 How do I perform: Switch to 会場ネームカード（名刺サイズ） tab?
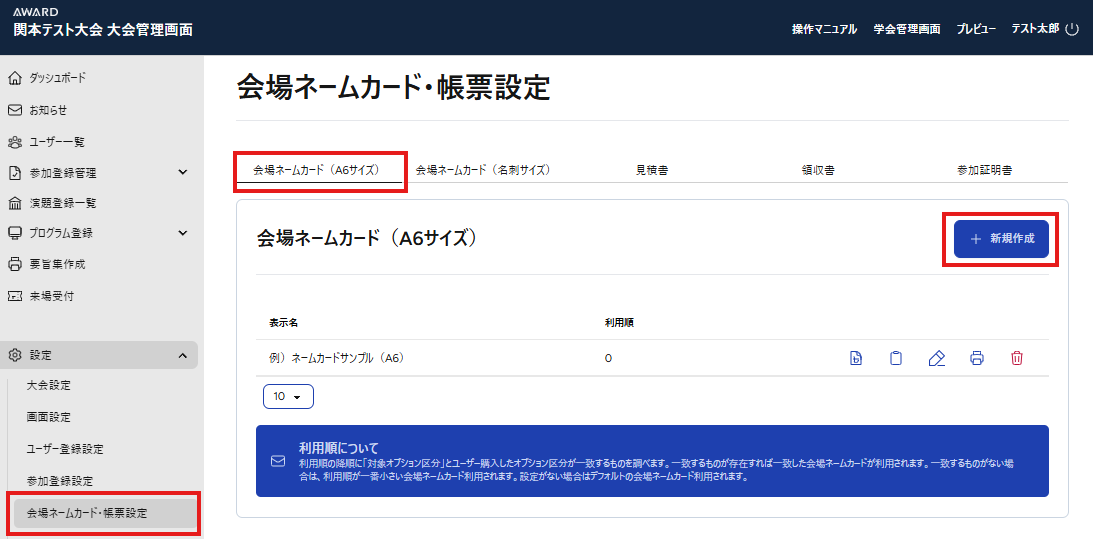click(483, 170)
